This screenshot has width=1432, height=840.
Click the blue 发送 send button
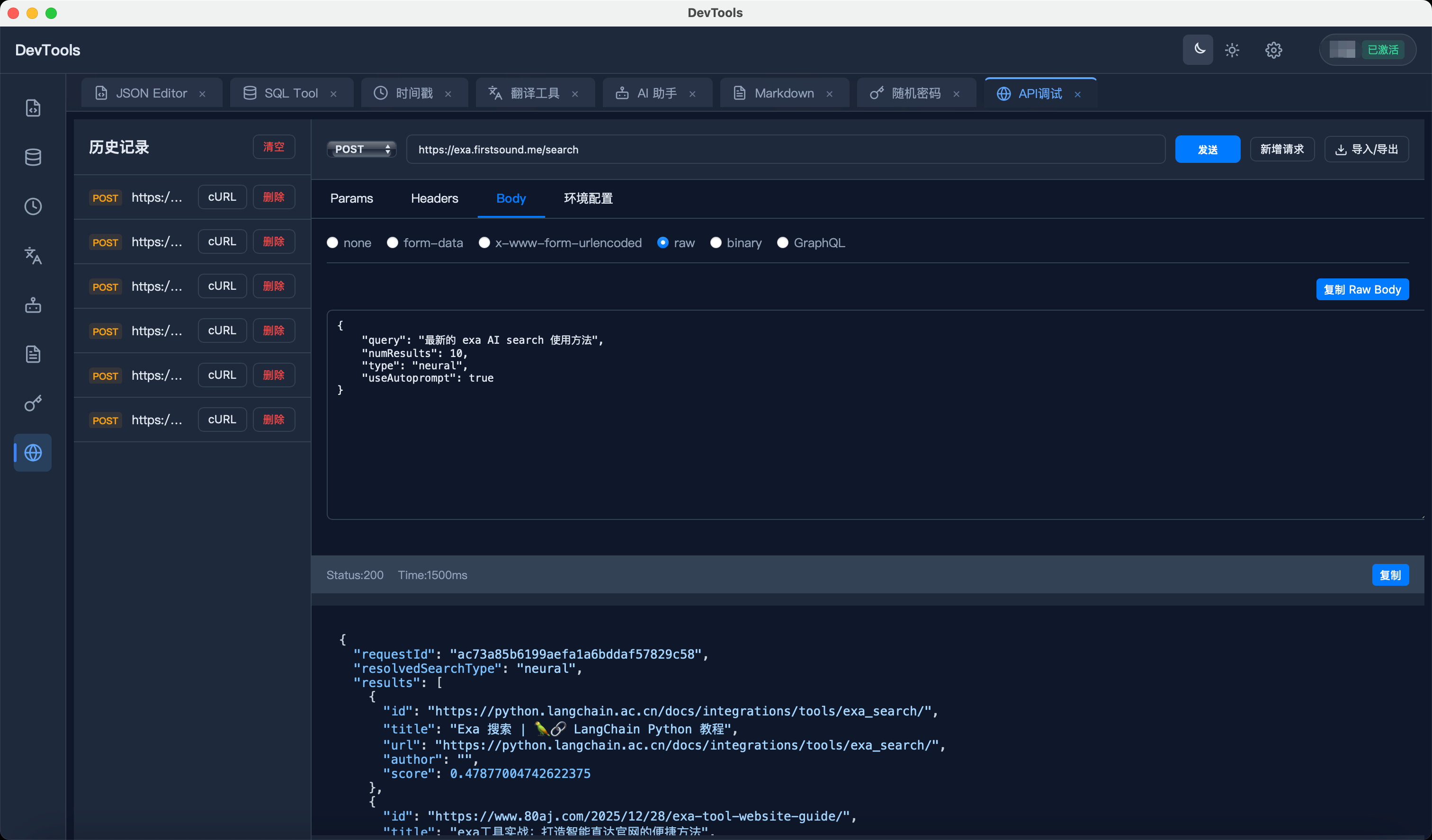pyautogui.click(x=1207, y=149)
